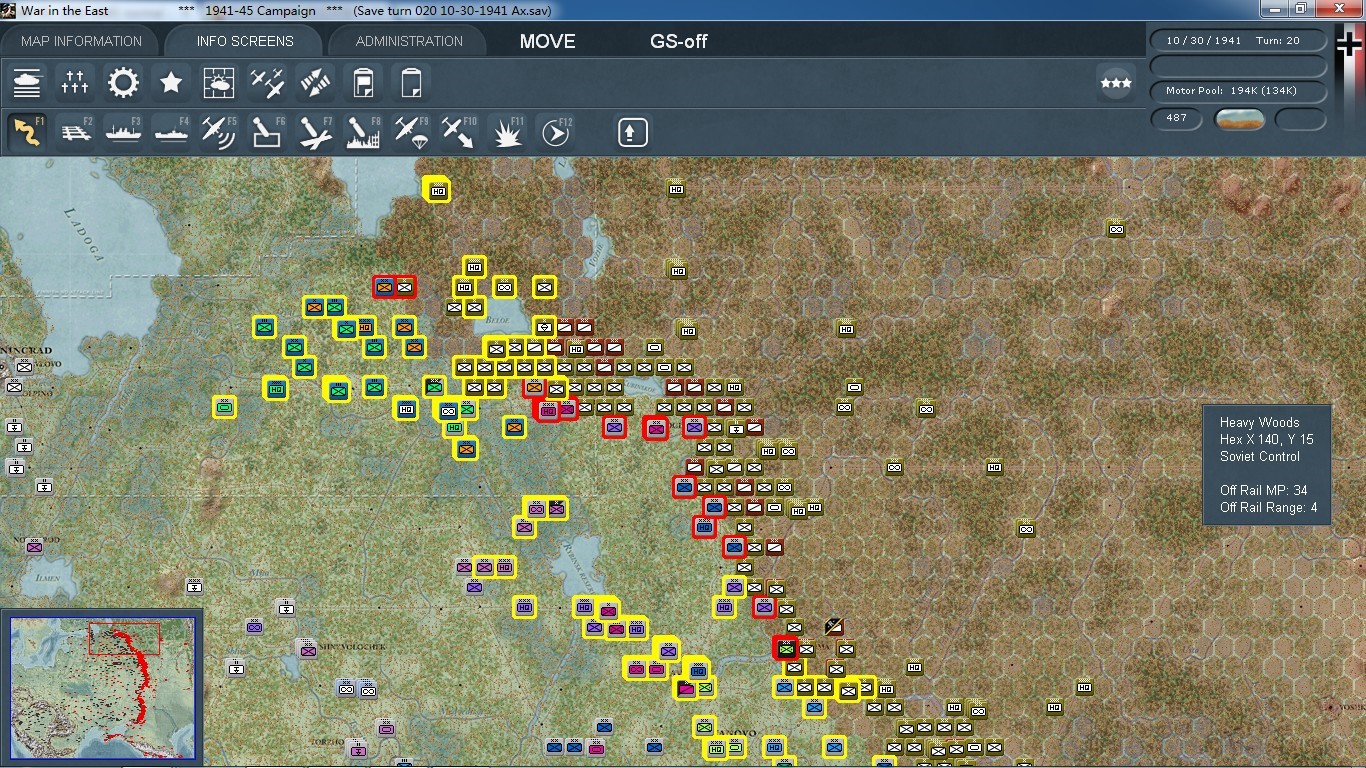
Task: Open the production gear icon
Action: click(123, 82)
